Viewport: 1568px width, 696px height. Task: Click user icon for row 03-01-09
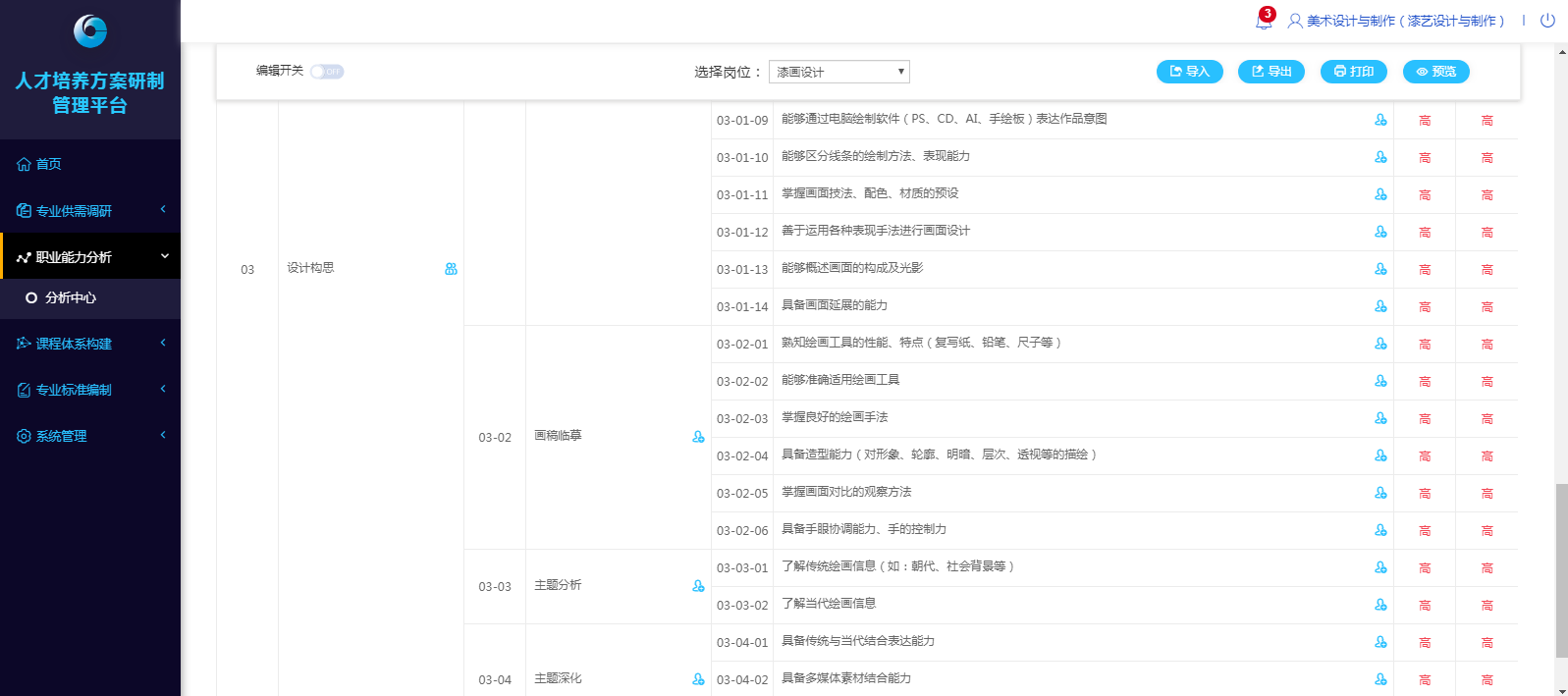[1380, 120]
